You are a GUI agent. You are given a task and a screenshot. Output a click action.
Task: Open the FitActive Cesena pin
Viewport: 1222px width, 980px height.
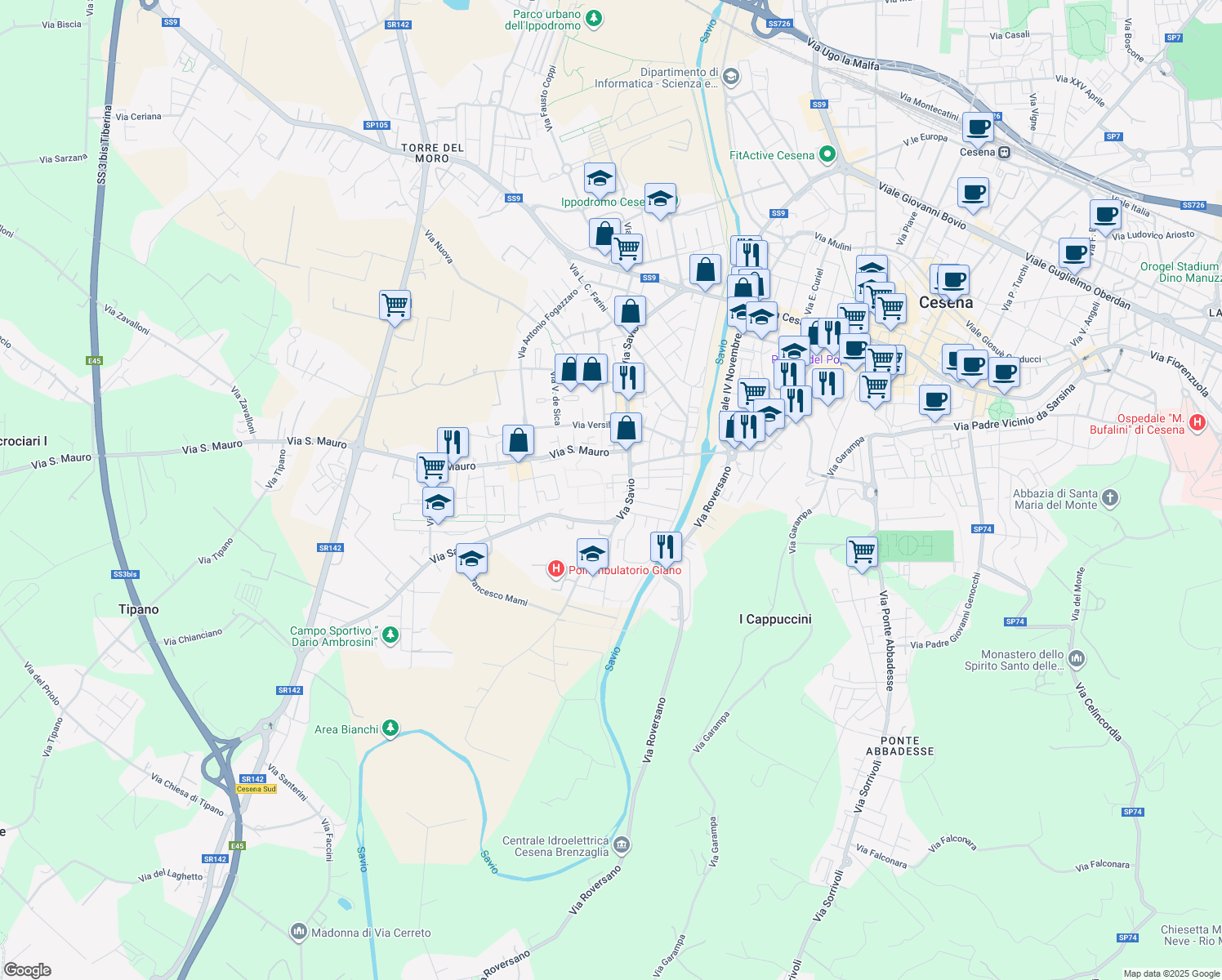click(827, 154)
